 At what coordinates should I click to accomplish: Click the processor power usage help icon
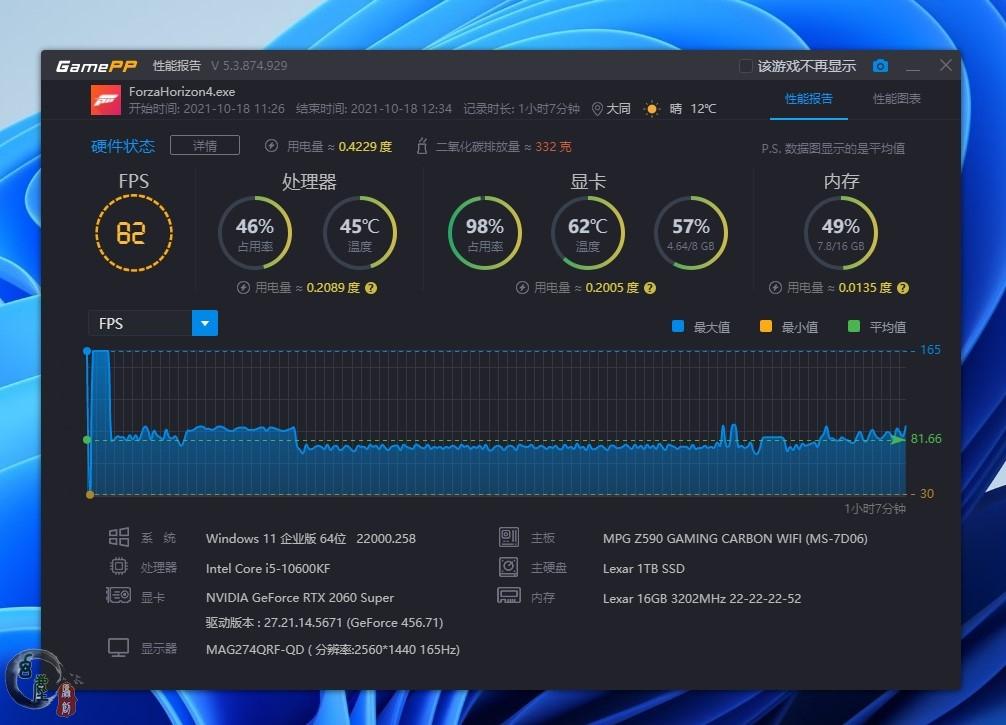pyautogui.click(x=371, y=288)
